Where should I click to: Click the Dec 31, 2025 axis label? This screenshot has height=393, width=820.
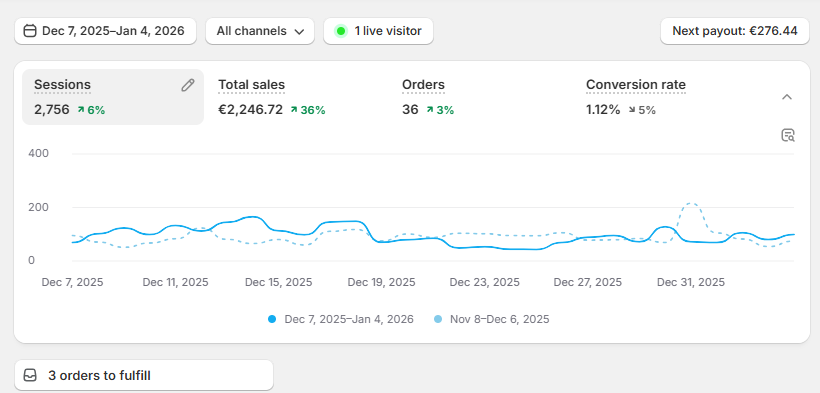pos(691,283)
